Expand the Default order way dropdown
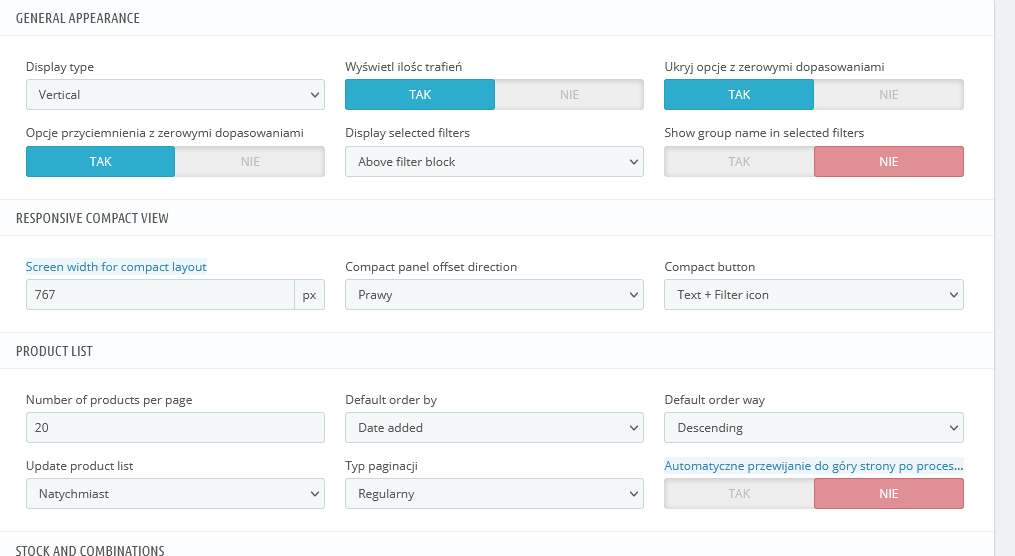This screenshot has height=556, width=1015. coord(813,428)
